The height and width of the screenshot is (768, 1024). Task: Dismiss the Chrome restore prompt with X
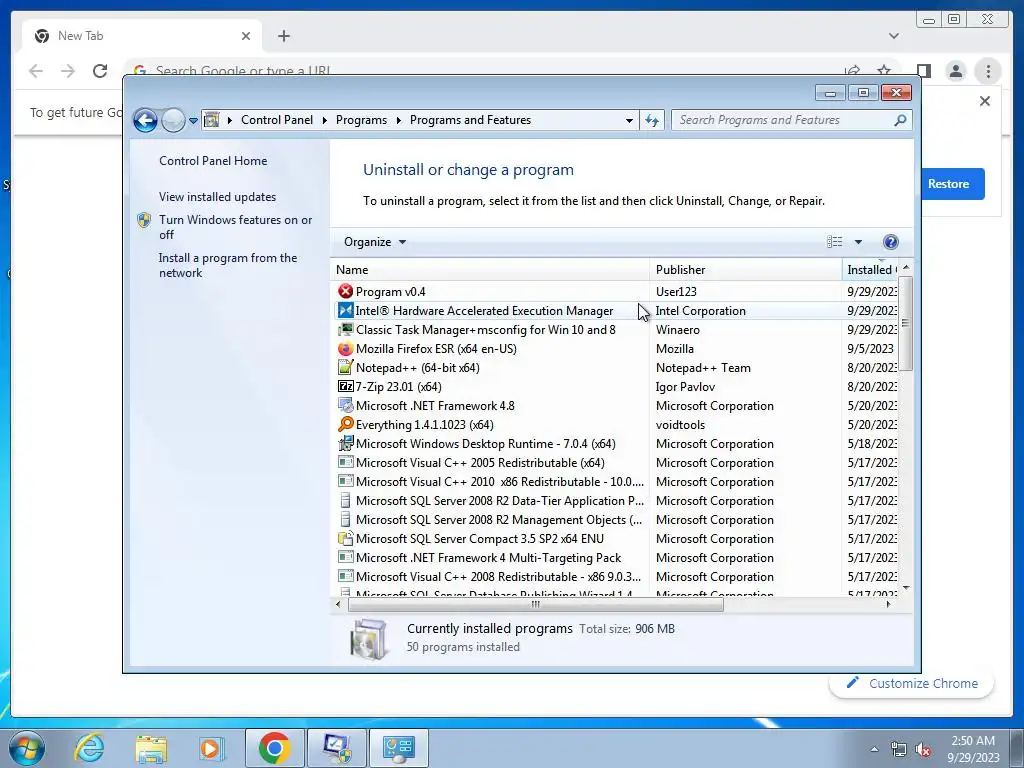(x=985, y=101)
